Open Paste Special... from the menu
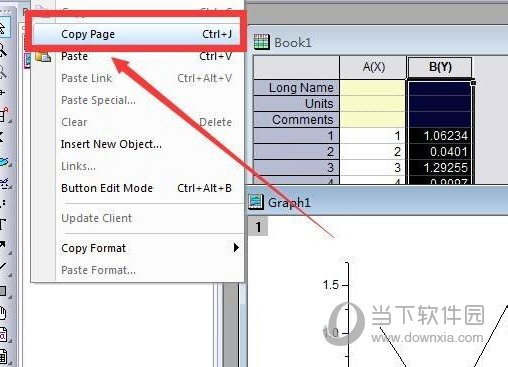This screenshot has width=508, height=367. click(x=136, y=100)
